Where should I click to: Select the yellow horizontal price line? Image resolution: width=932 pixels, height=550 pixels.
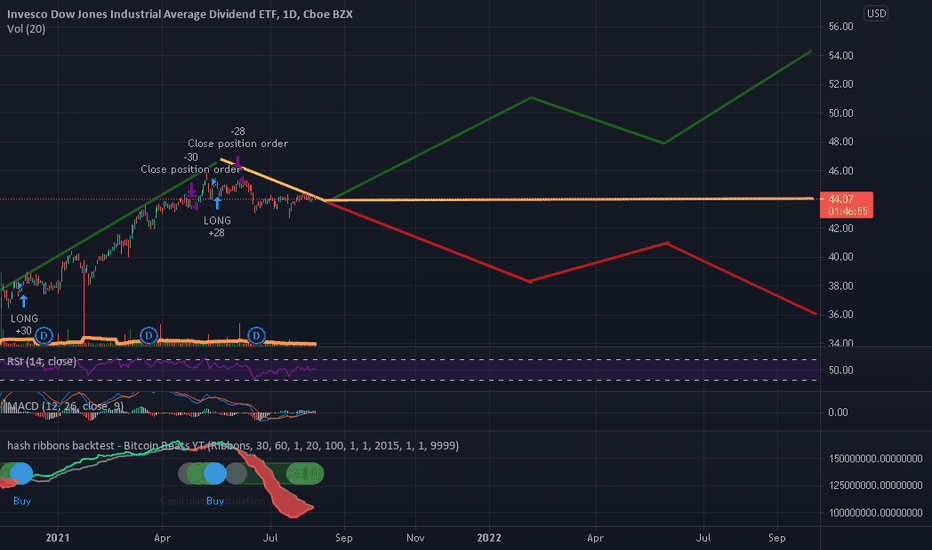(x=569, y=199)
